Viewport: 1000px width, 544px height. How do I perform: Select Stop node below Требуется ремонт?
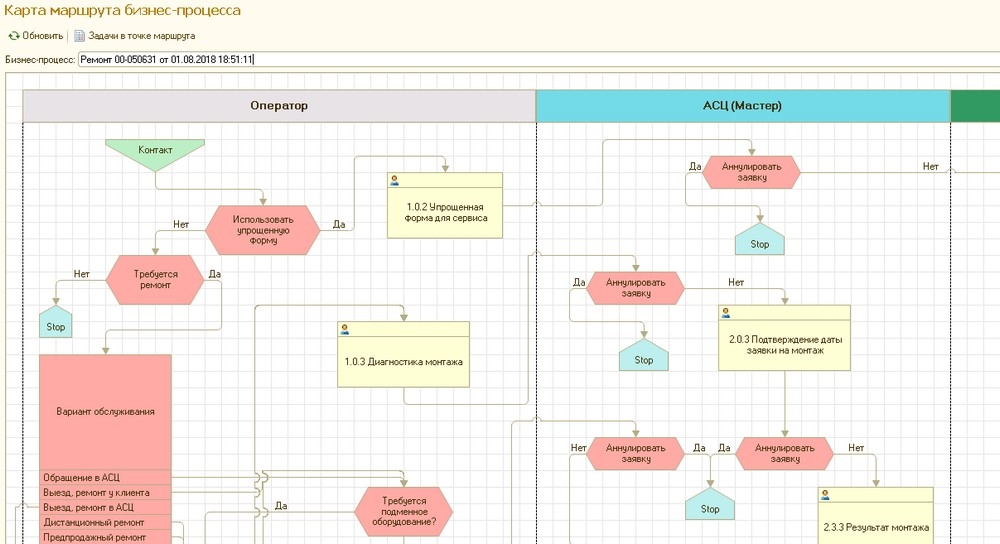click(x=56, y=325)
